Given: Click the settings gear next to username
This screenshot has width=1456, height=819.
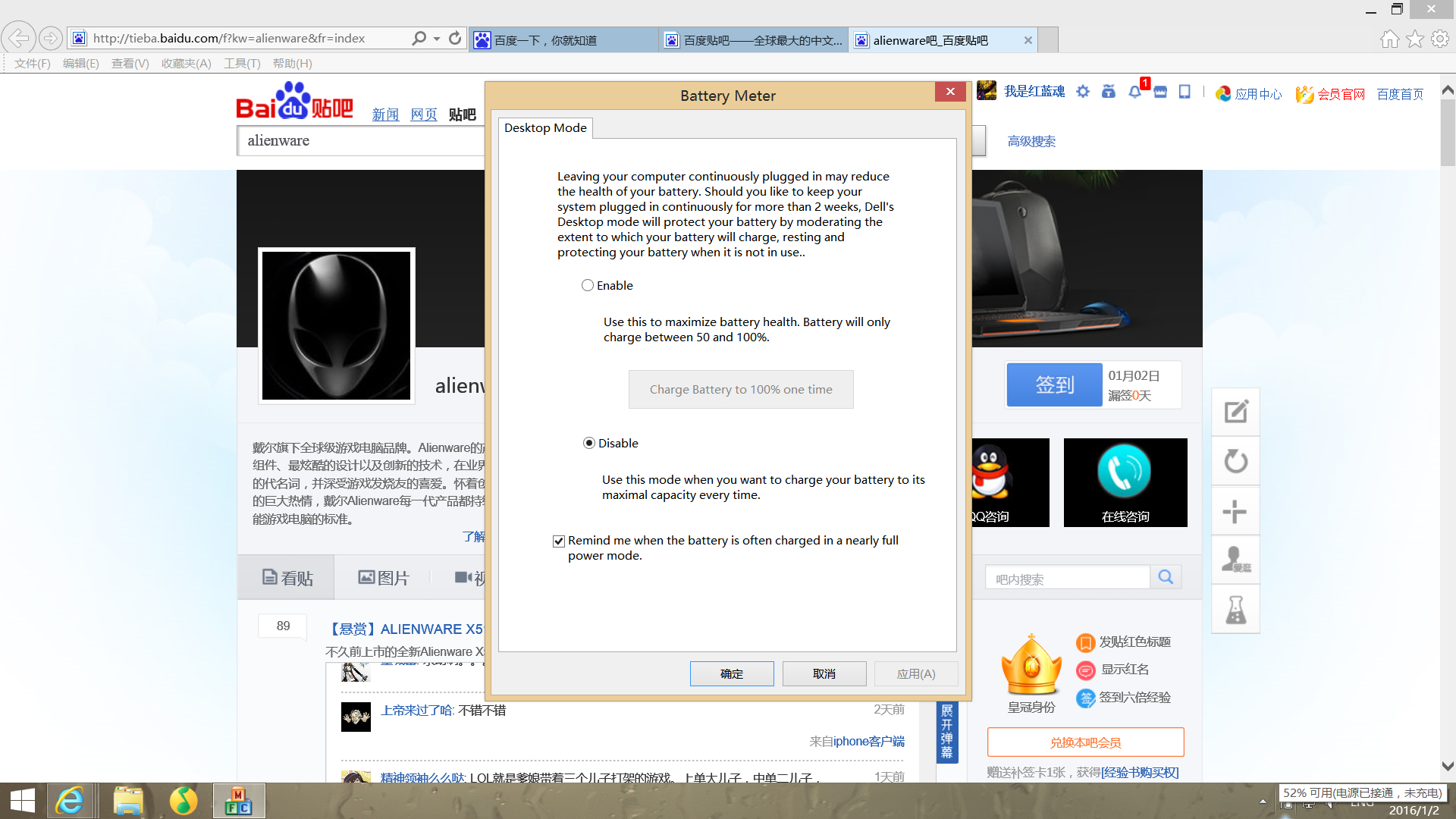Looking at the screenshot, I should pyautogui.click(x=1083, y=92).
